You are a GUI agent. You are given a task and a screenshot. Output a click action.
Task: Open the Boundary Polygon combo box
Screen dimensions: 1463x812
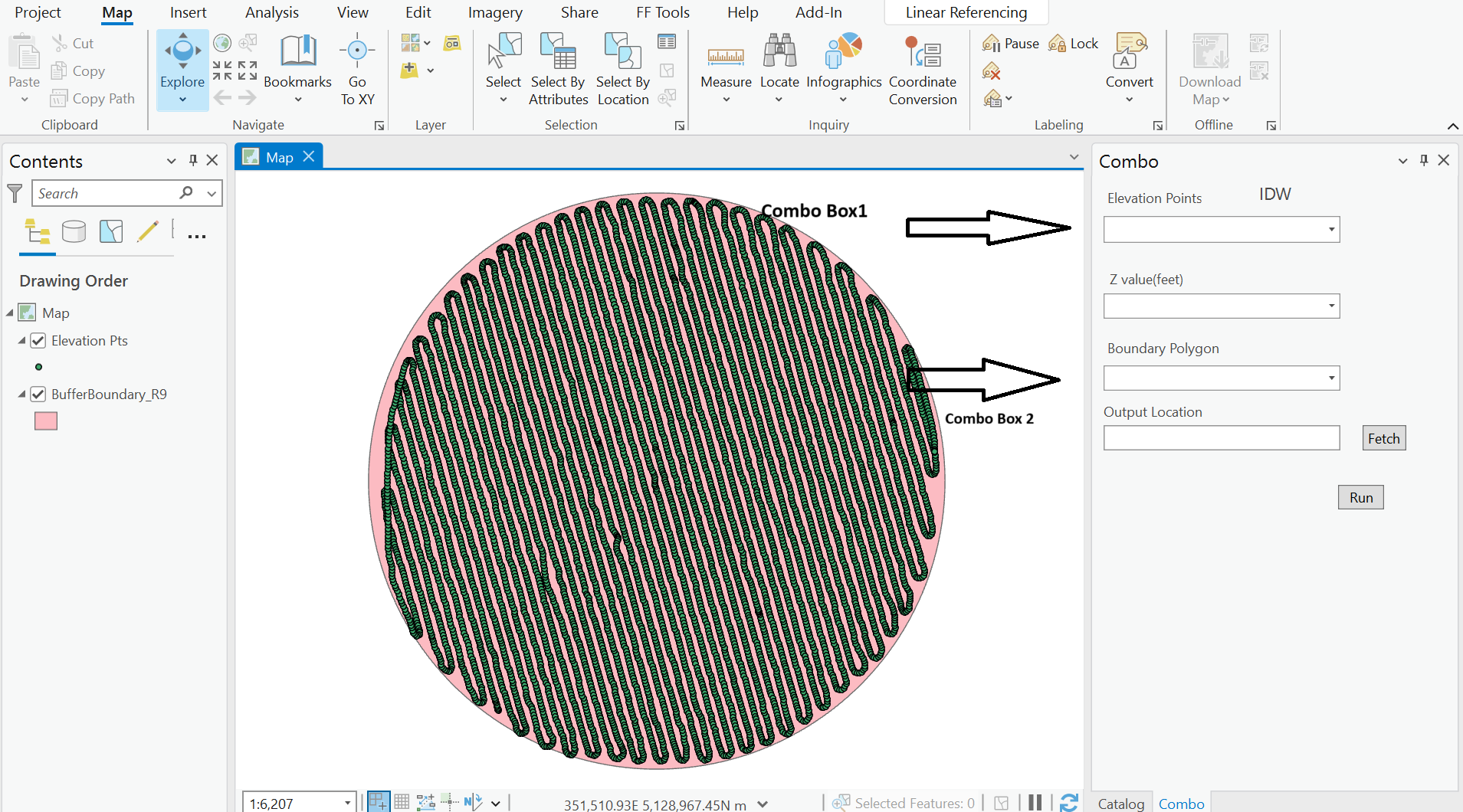[1222, 378]
